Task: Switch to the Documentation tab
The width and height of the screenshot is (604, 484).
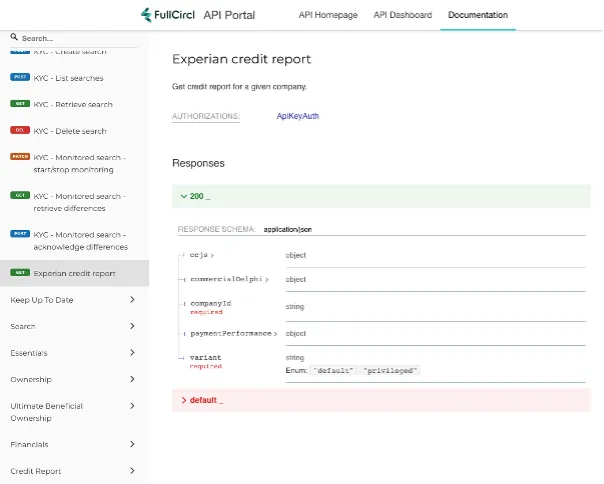Action: pos(478,15)
